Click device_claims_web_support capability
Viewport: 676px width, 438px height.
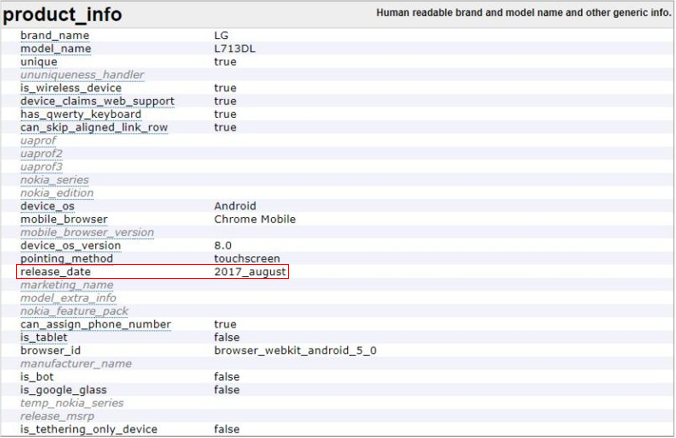[97, 101]
